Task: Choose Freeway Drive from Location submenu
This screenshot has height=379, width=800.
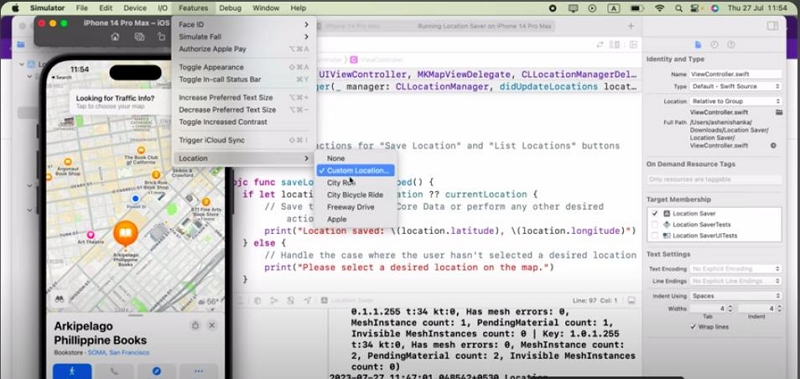Action: point(351,207)
